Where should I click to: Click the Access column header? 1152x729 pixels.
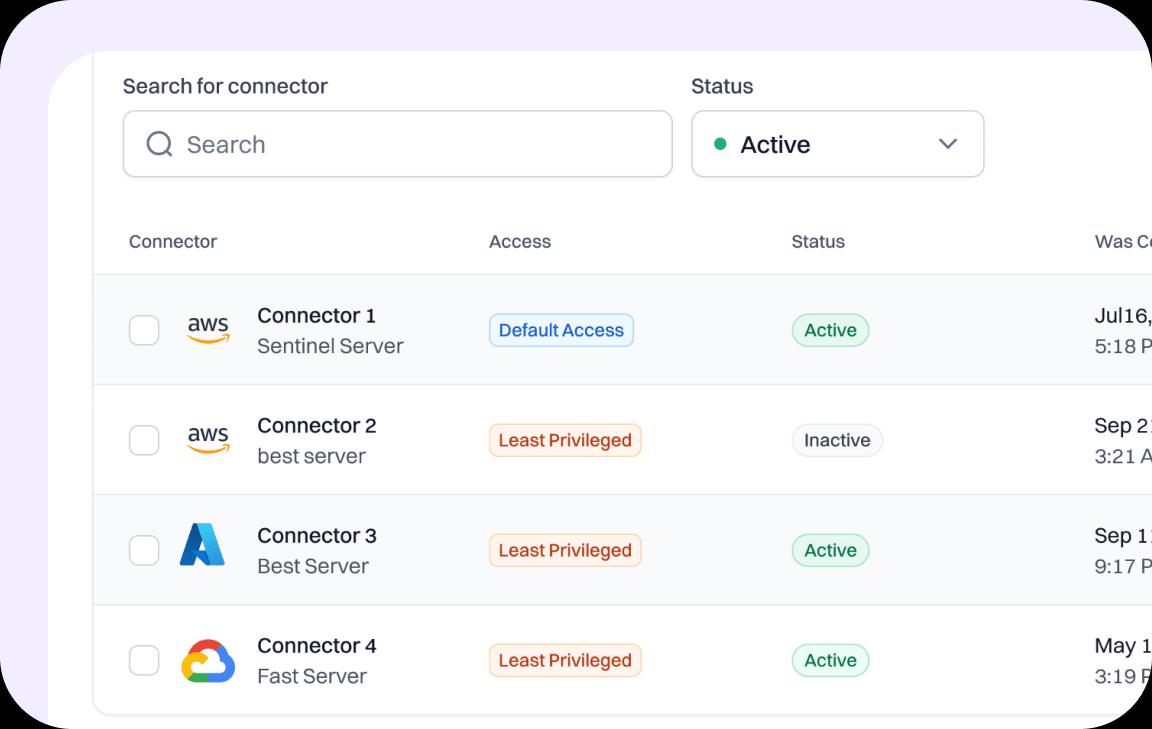point(519,241)
